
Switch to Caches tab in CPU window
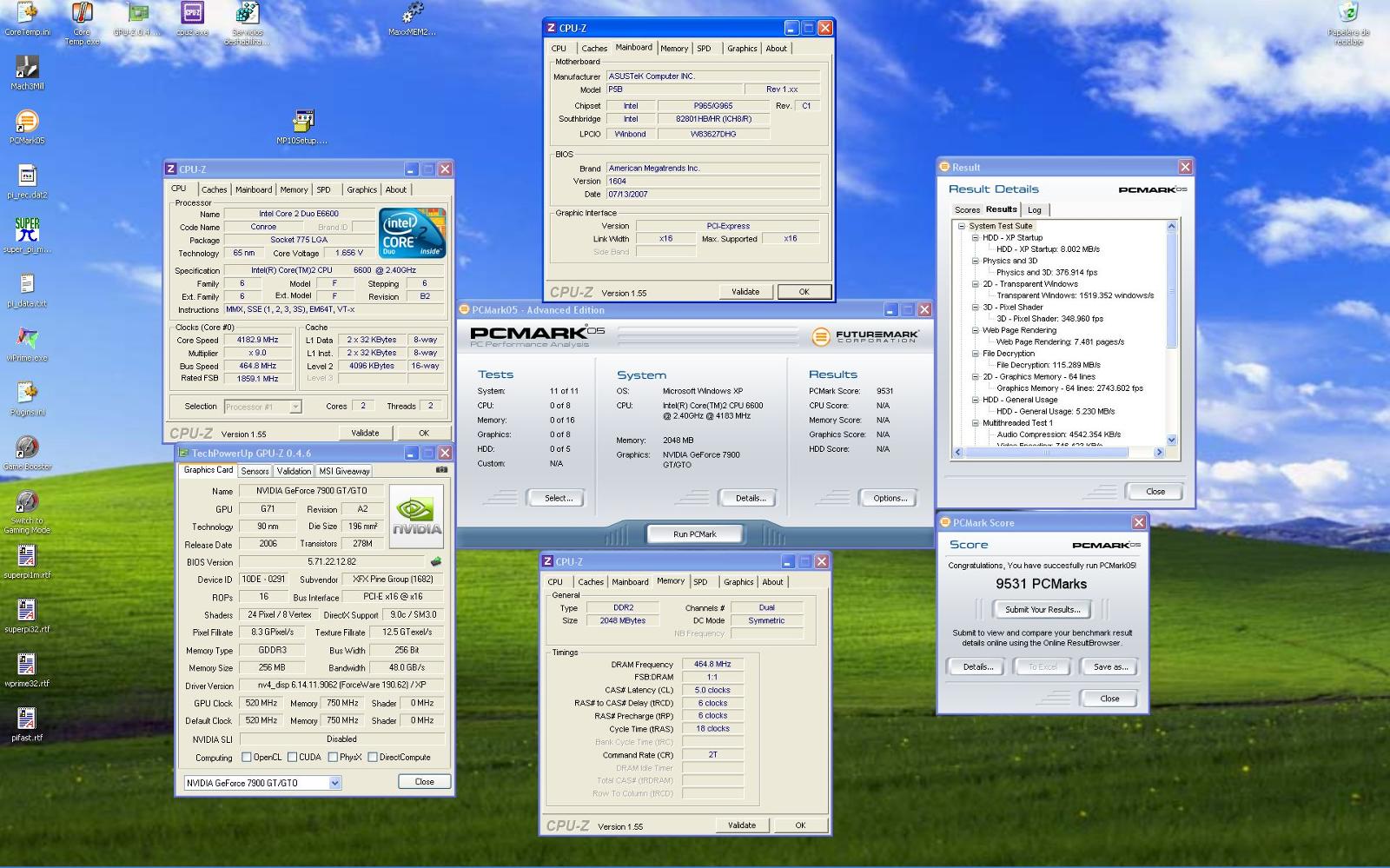tap(214, 189)
